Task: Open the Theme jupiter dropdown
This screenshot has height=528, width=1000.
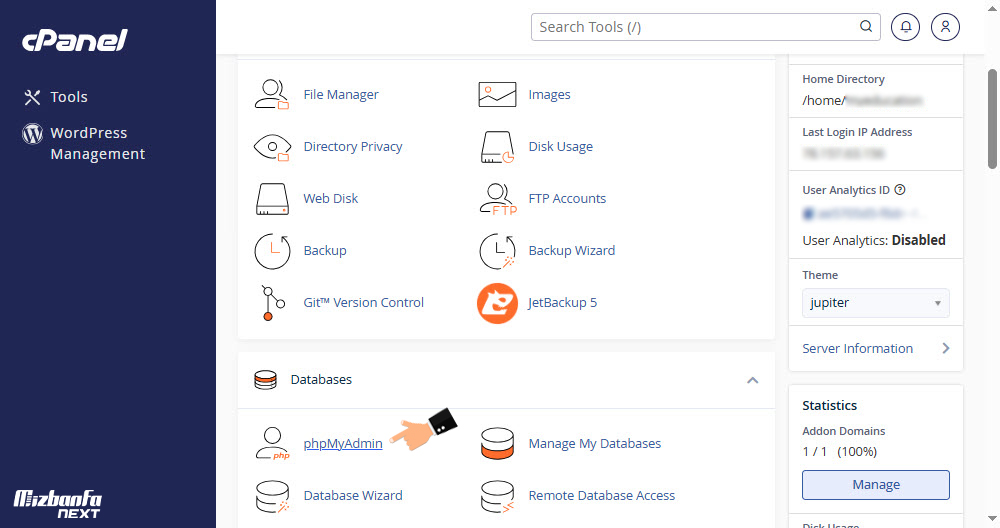Action: coord(875,302)
